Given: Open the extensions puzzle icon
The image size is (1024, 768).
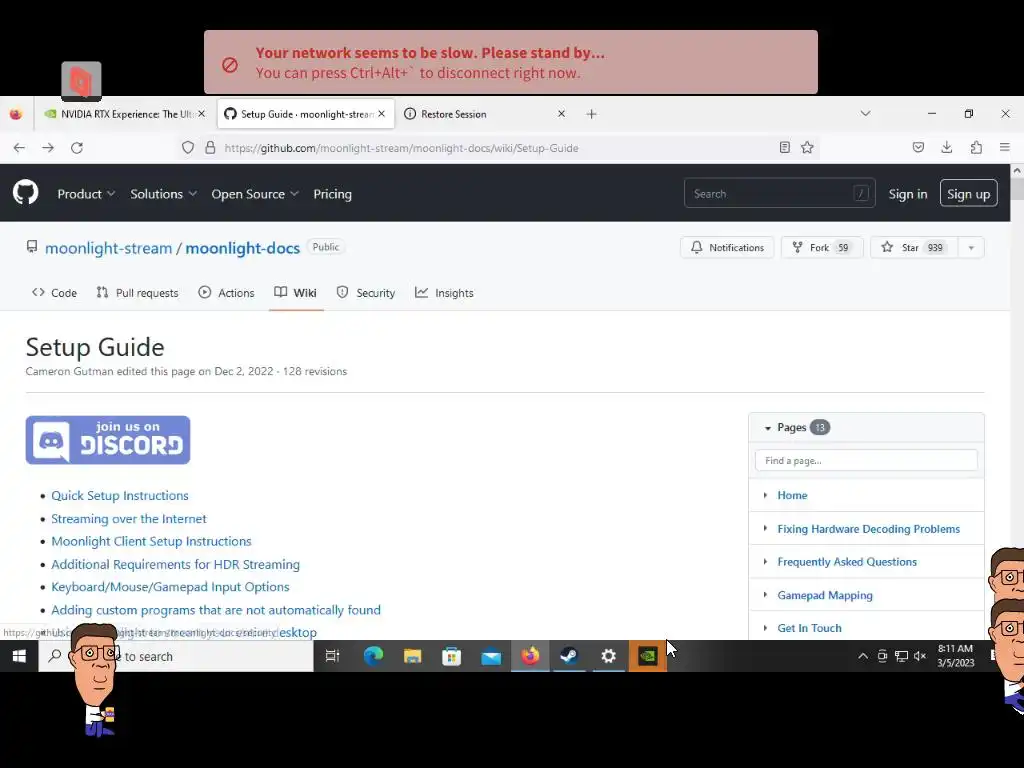Looking at the screenshot, I should pos(976,148).
